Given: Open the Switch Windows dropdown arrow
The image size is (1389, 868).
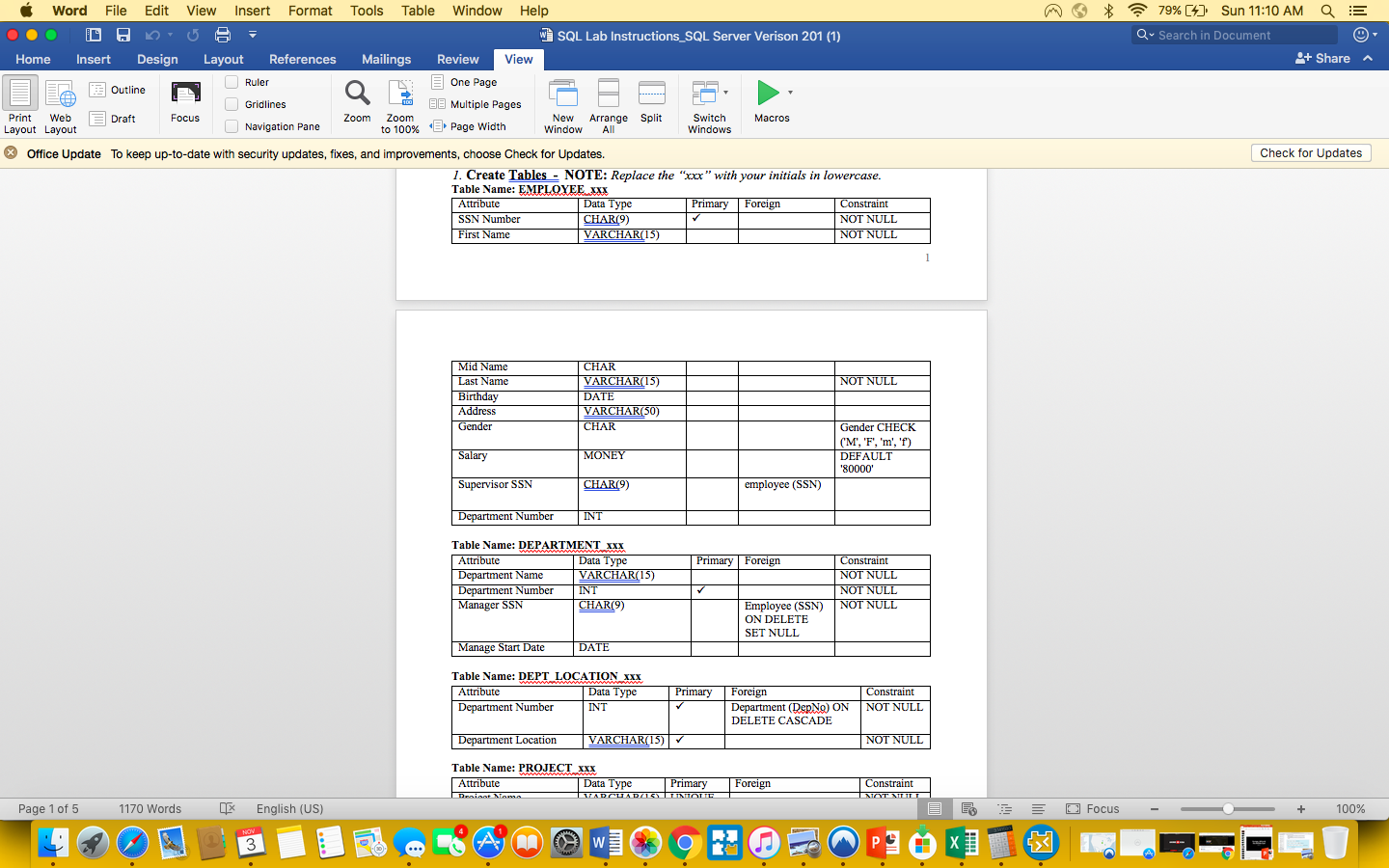Looking at the screenshot, I should pos(726,93).
